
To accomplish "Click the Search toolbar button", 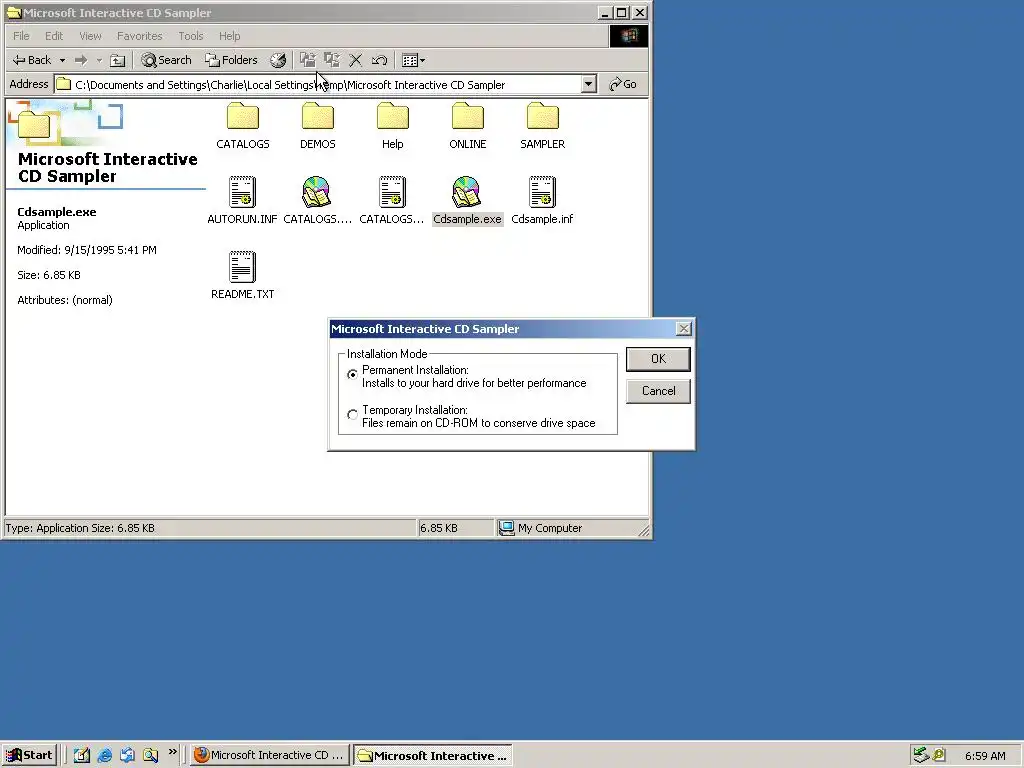I will (167, 60).
